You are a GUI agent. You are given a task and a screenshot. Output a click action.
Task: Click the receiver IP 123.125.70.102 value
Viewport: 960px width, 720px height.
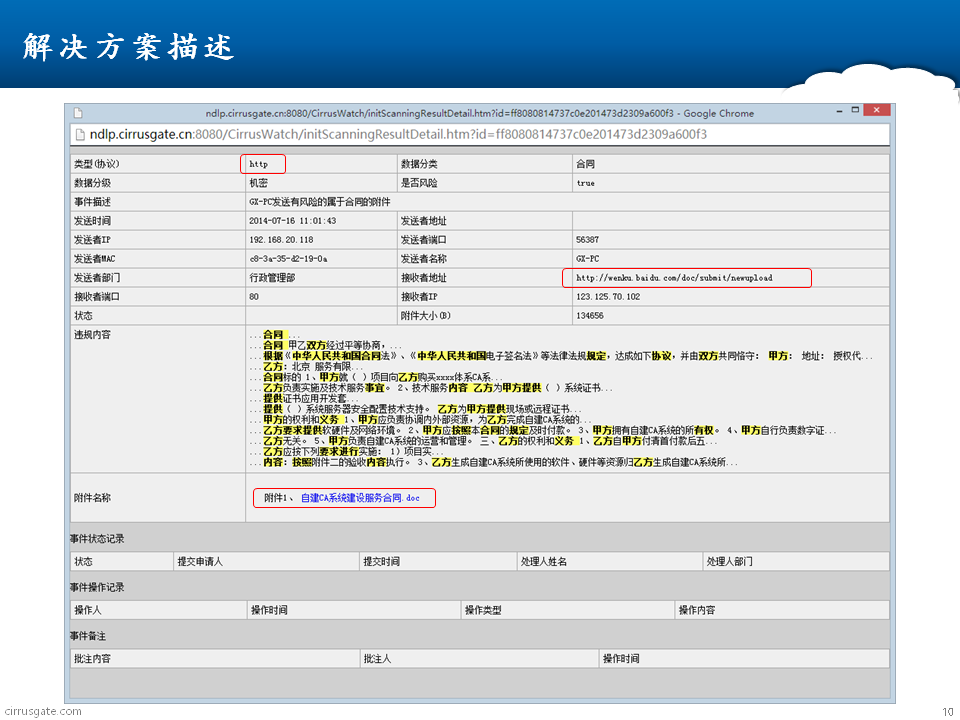[608, 296]
